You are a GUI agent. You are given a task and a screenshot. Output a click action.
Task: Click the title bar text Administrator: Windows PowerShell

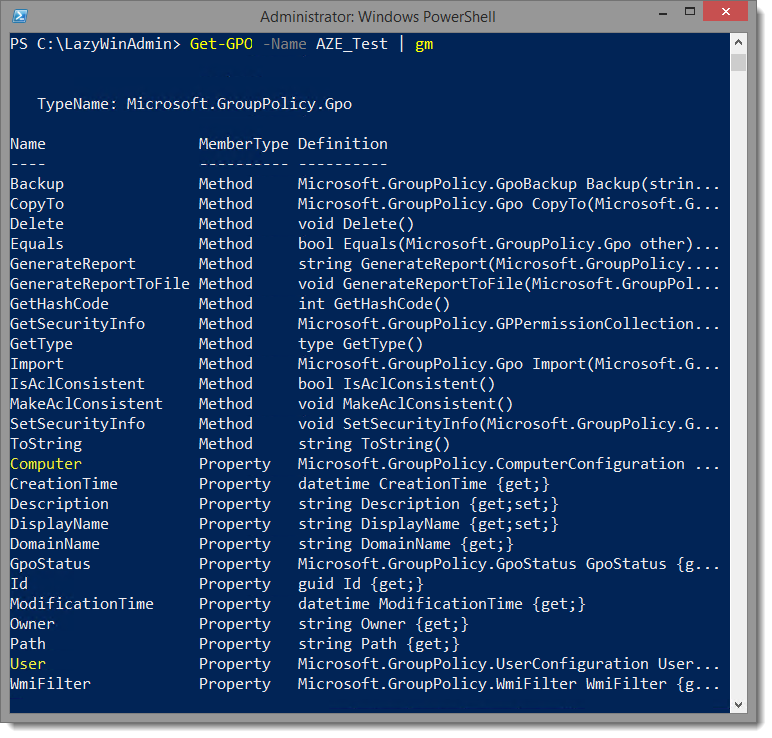(378, 17)
